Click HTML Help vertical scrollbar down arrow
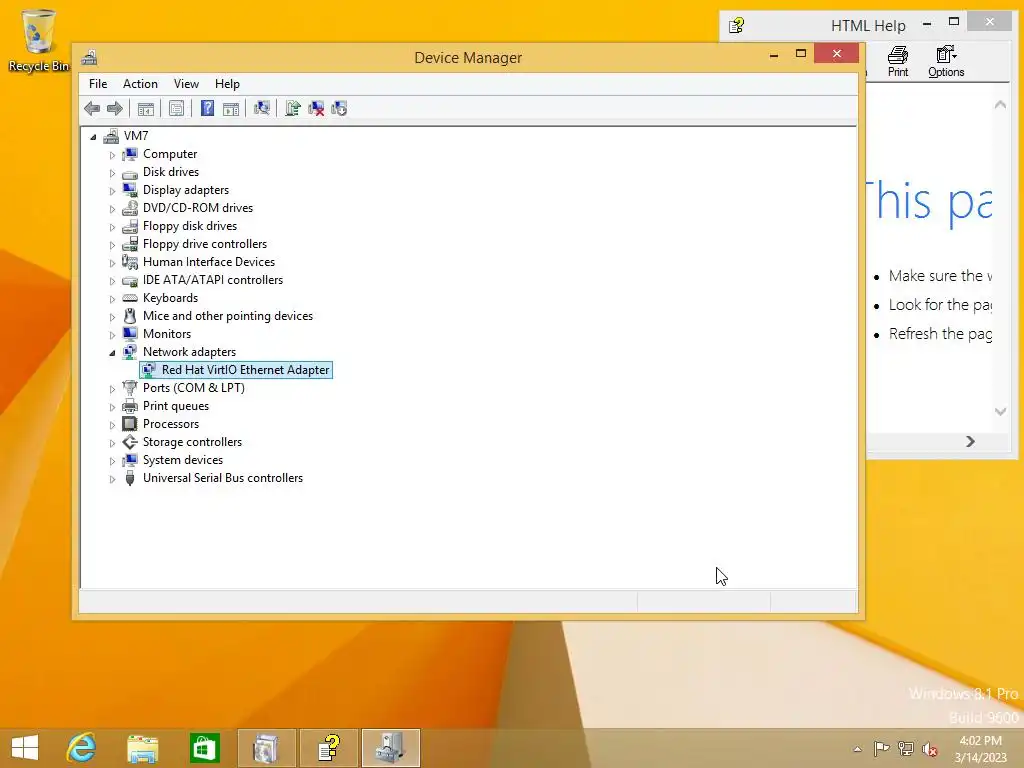The image size is (1024, 768). 1000,411
